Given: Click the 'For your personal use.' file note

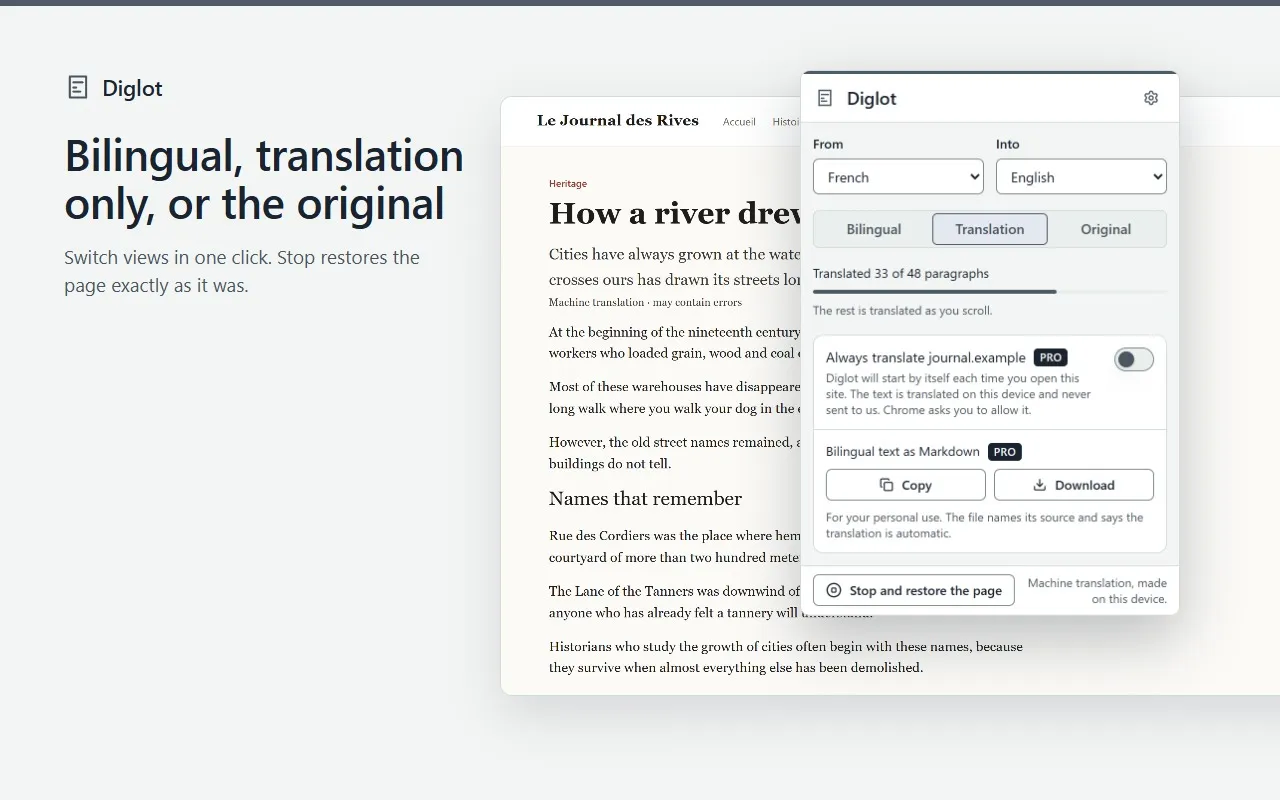Looking at the screenshot, I should click(x=985, y=525).
